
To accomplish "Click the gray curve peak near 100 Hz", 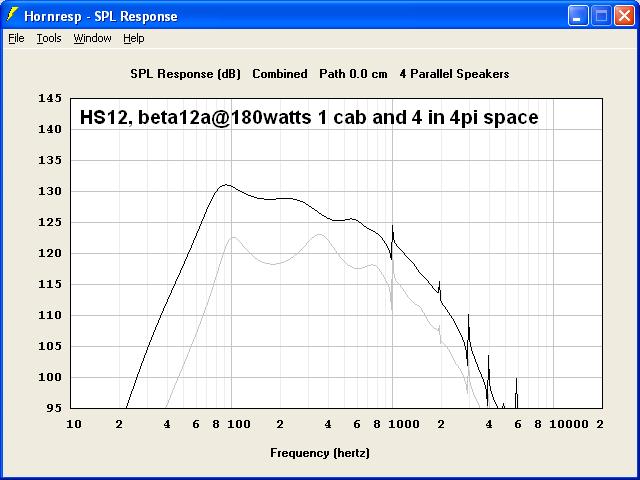I will tap(233, 237).
